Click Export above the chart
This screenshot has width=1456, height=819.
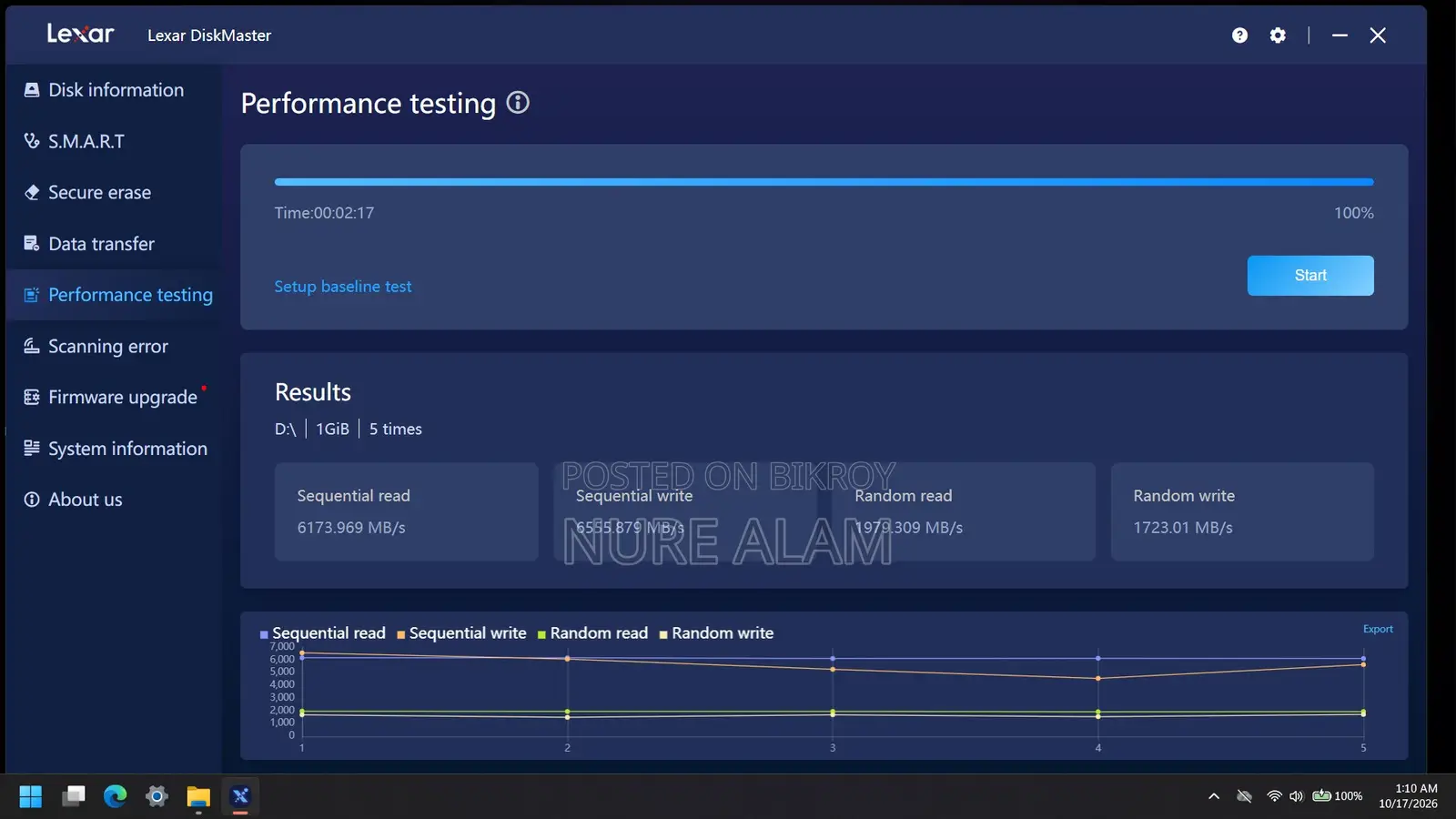pos(1378,629)
